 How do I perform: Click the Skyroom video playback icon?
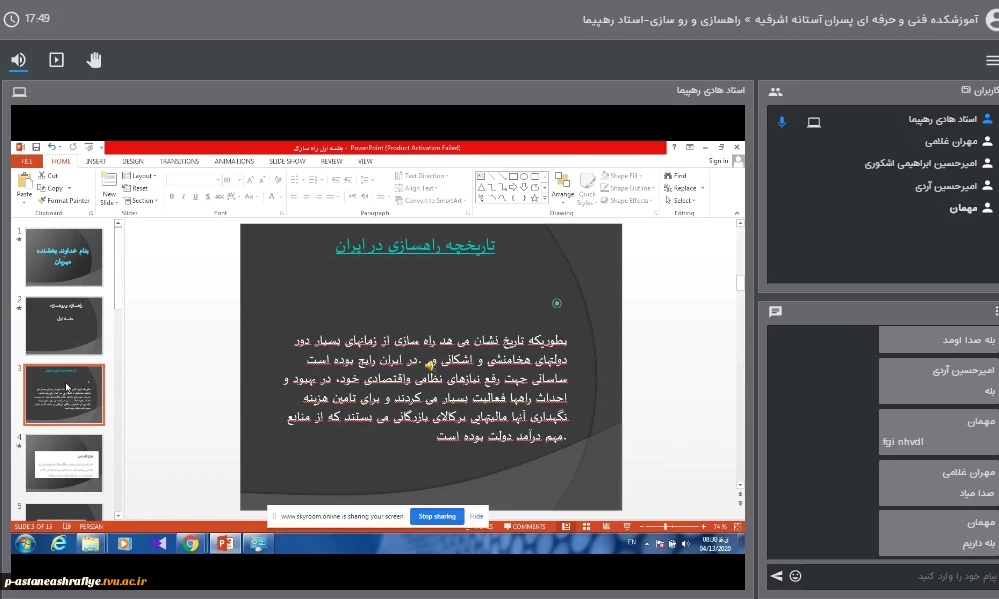click(57, 60)
